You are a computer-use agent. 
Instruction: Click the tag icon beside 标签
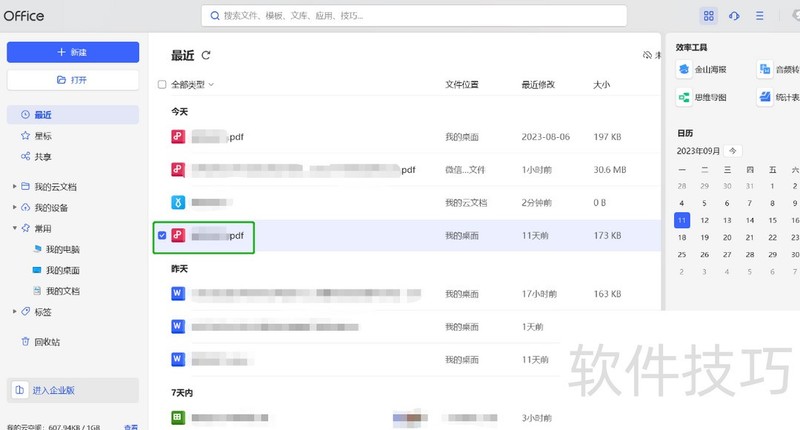coord(25,311)
